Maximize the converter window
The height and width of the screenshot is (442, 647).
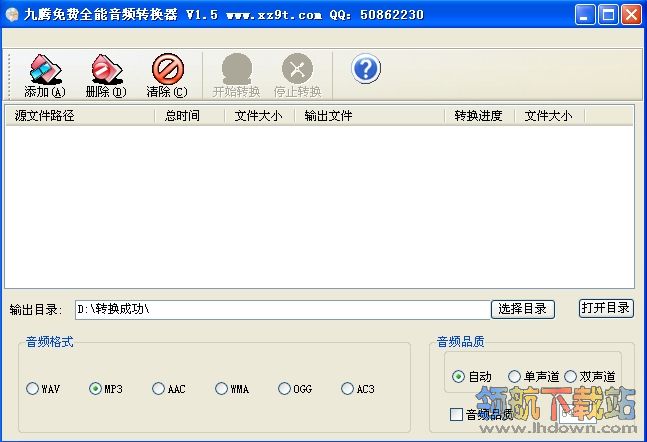pyautogui.click(x=608, y=15)
